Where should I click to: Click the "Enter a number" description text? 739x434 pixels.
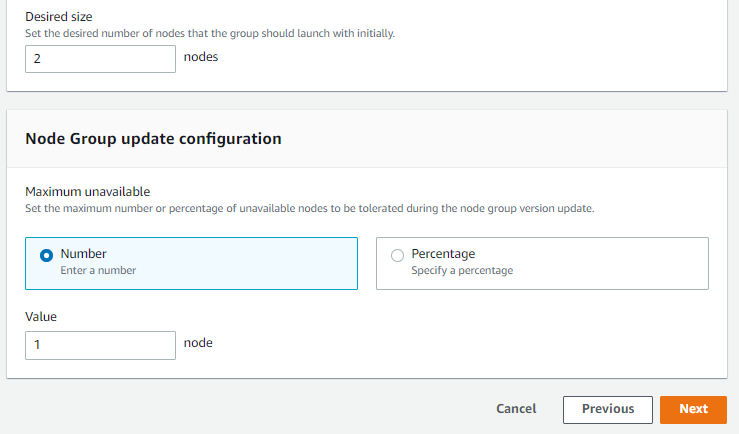(98, 270)
